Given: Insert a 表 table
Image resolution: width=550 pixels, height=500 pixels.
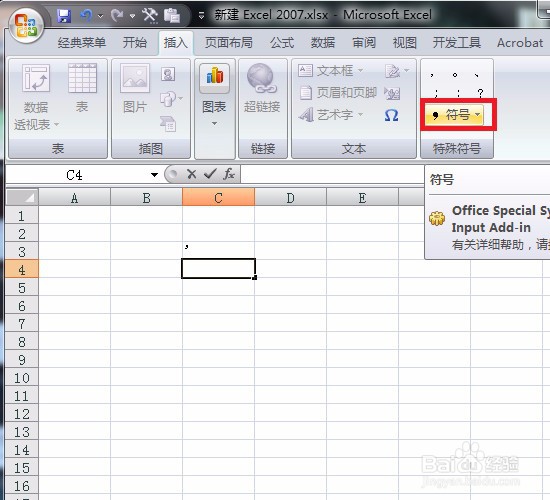Looking at the screenshot, I should point(82,88).
